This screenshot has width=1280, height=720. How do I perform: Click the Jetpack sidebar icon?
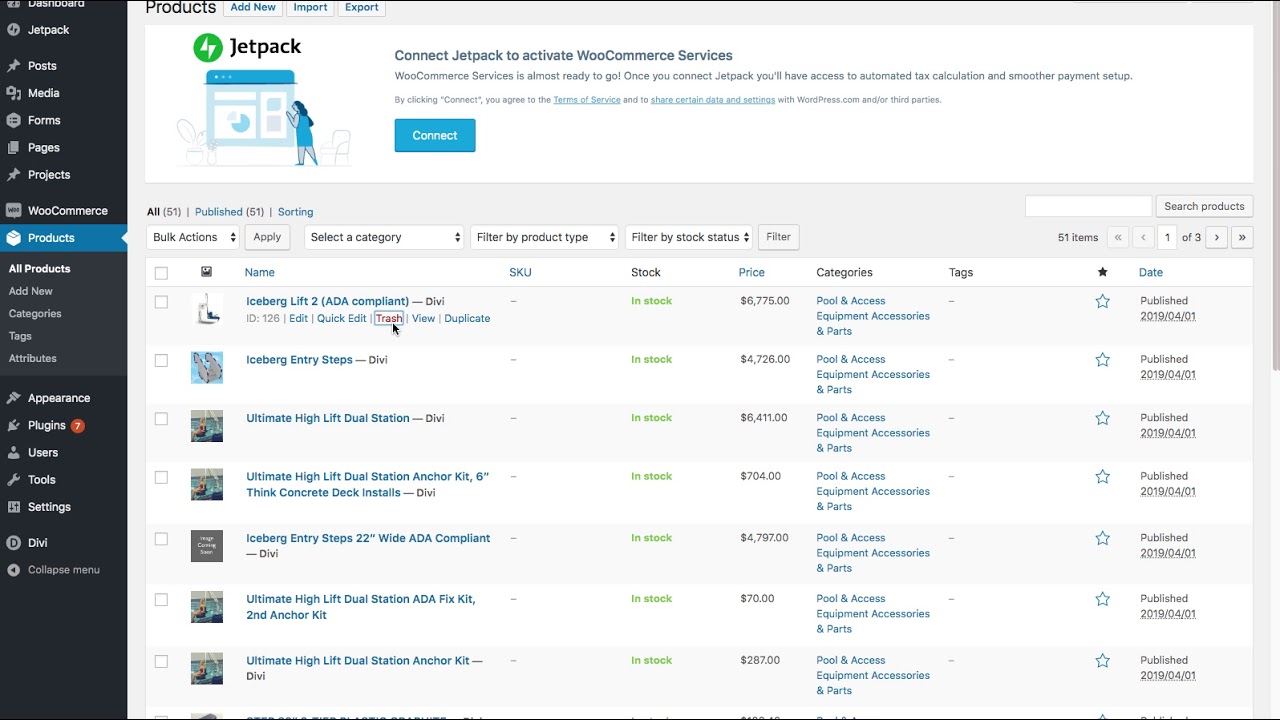tap(13, 30)
